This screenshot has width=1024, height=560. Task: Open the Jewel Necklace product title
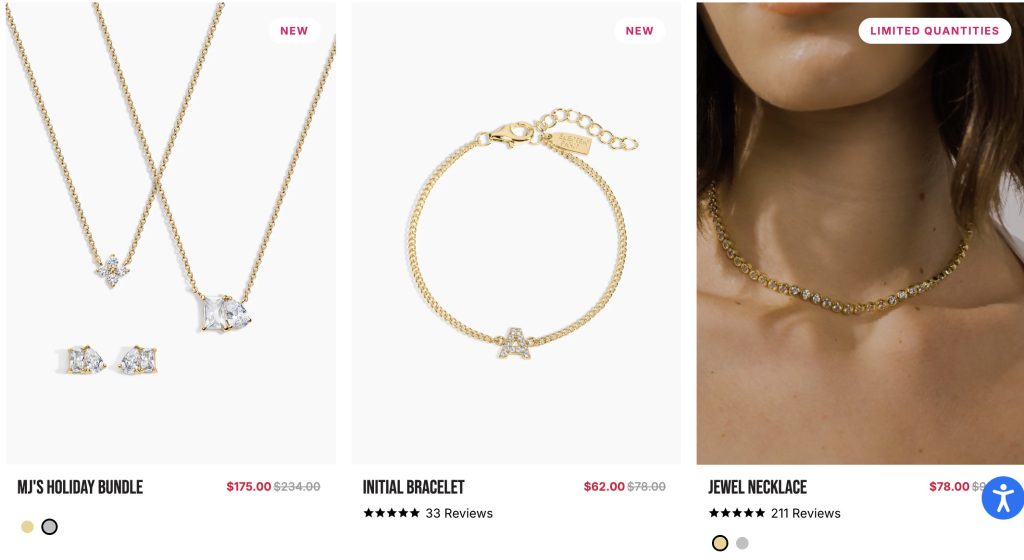point(758,487)
